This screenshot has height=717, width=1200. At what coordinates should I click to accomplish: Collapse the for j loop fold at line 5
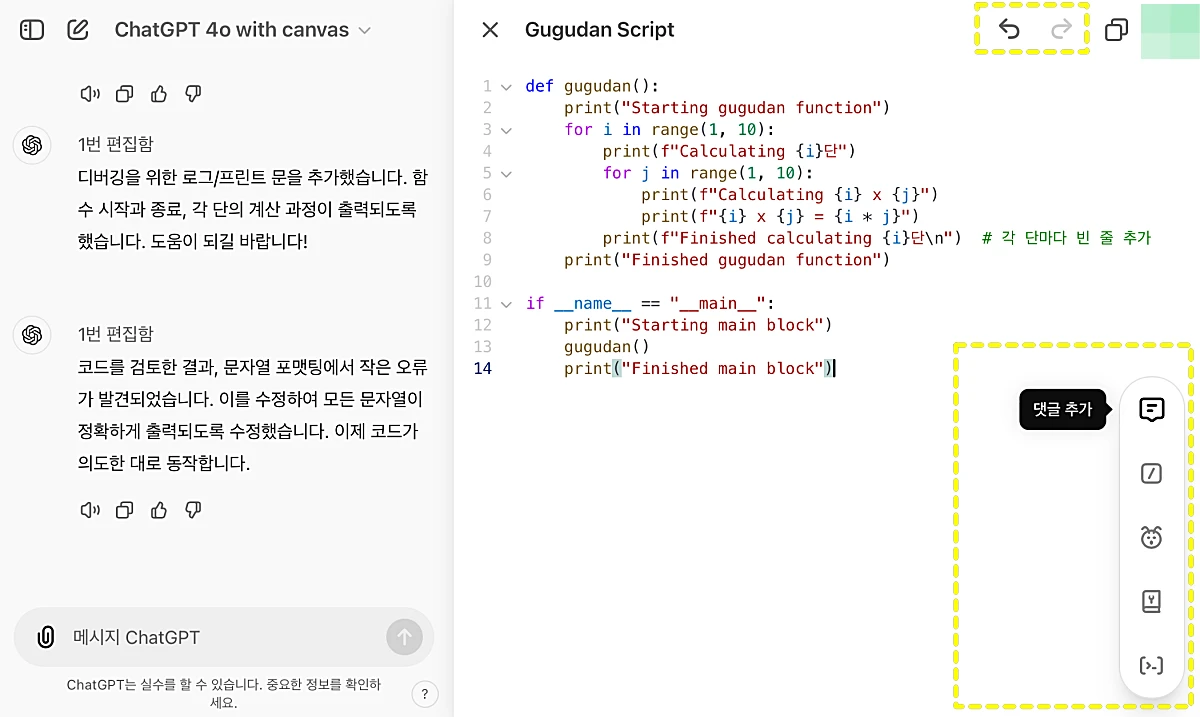[506, 173]
